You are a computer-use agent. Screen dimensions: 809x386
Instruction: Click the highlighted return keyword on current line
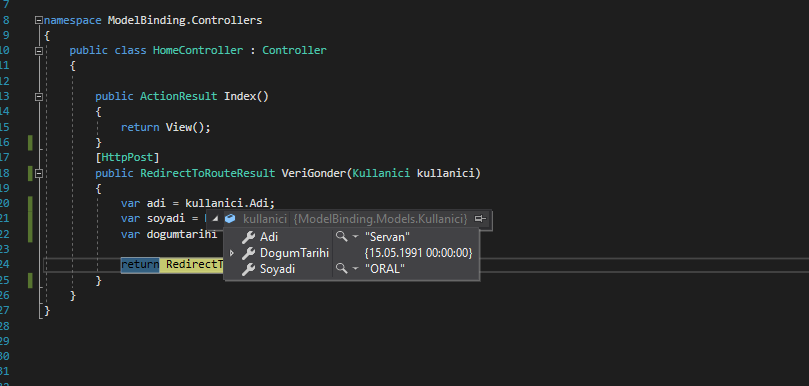point(140,264)
